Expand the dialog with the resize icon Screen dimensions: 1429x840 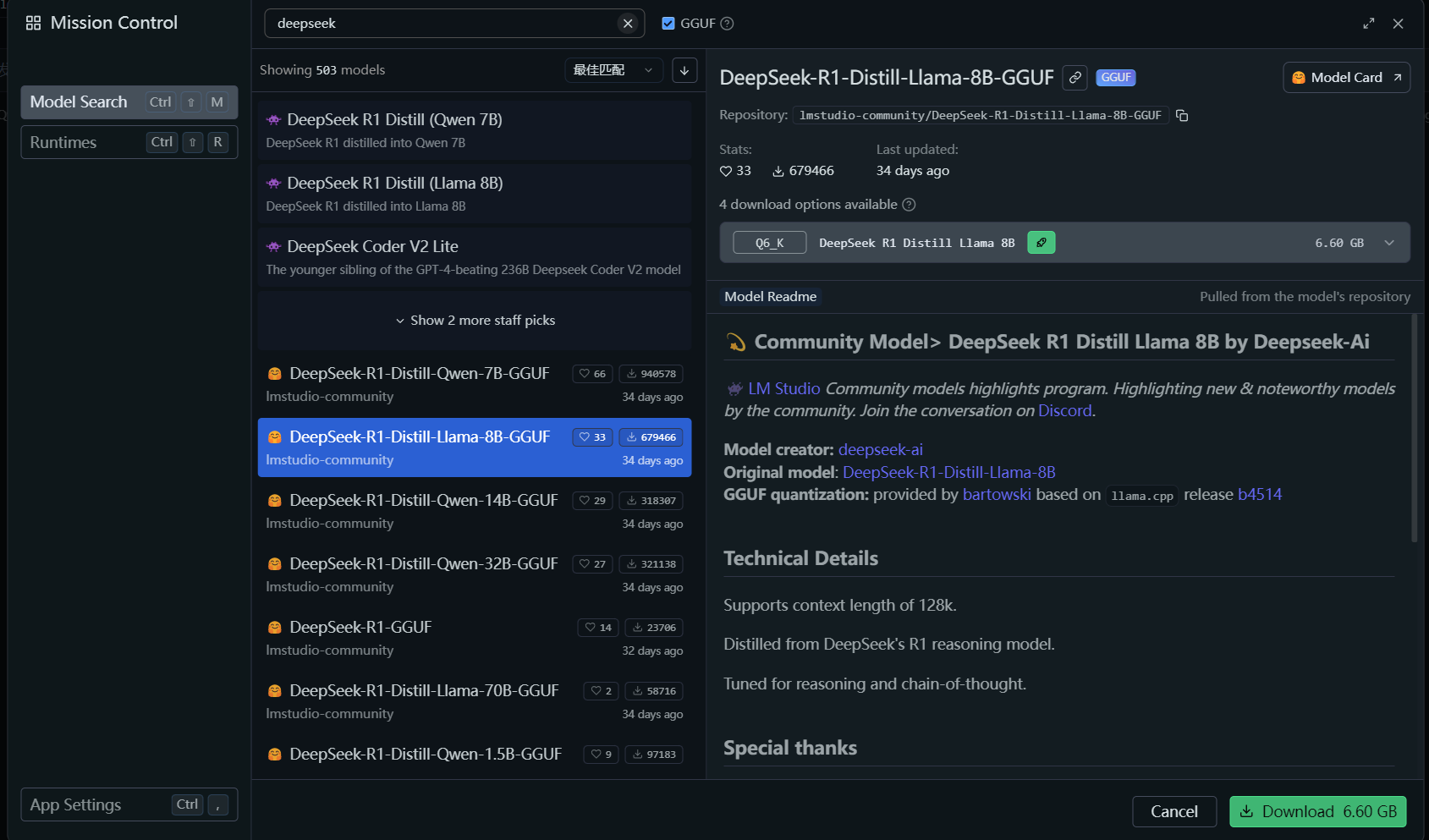tap(1368, 24)
